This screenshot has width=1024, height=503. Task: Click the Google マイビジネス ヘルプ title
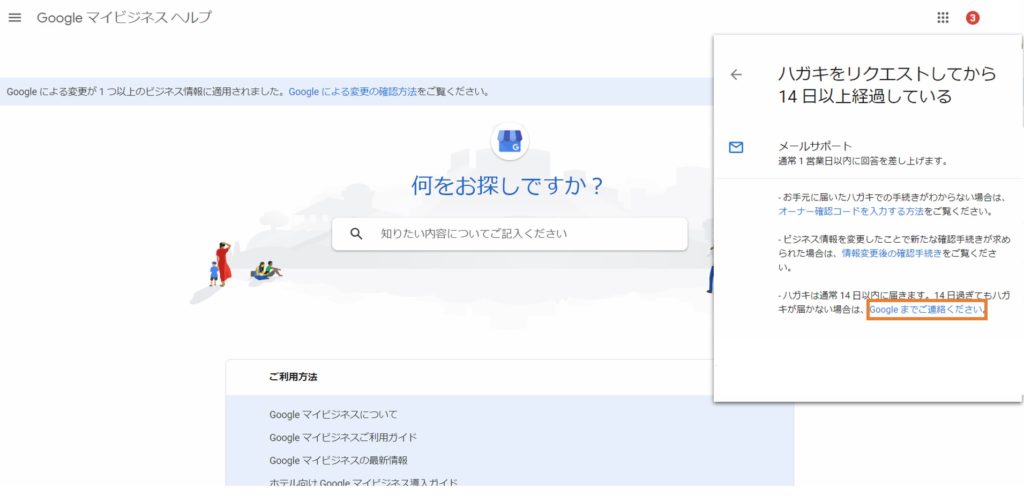pos(124,18)
